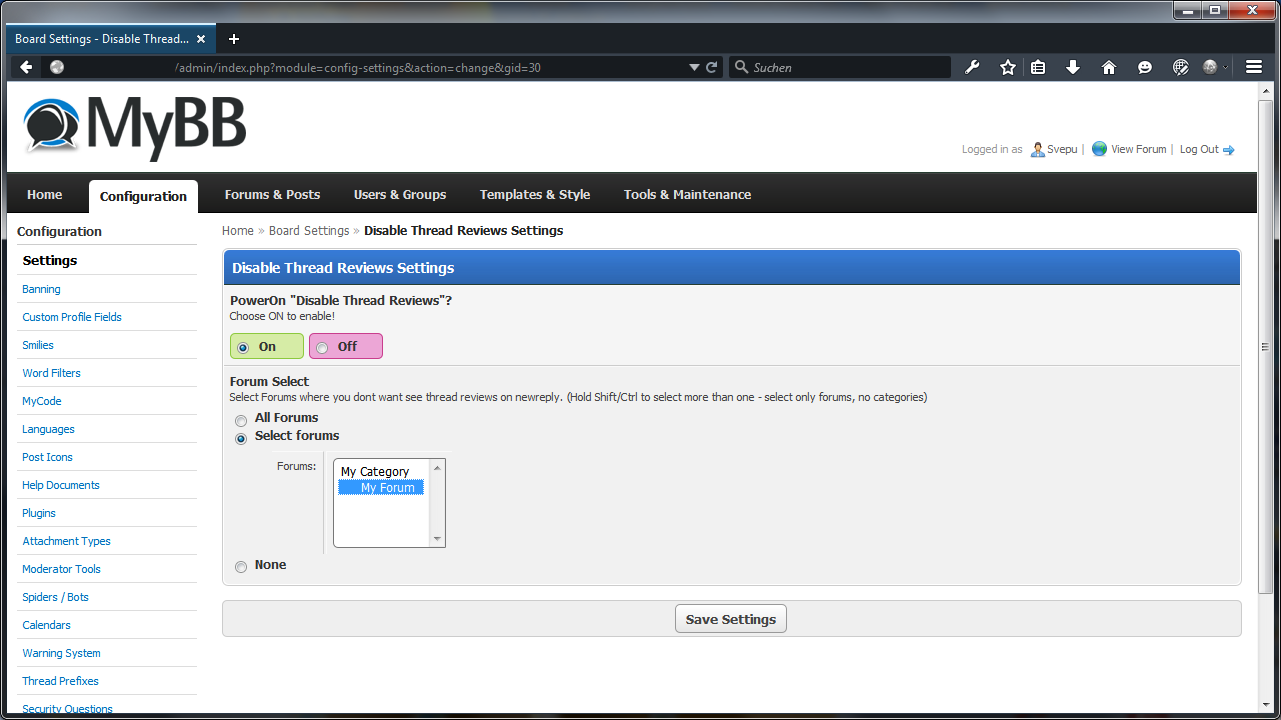
Task: Choose the Select forums radio option
Action: tap(241, 439)
